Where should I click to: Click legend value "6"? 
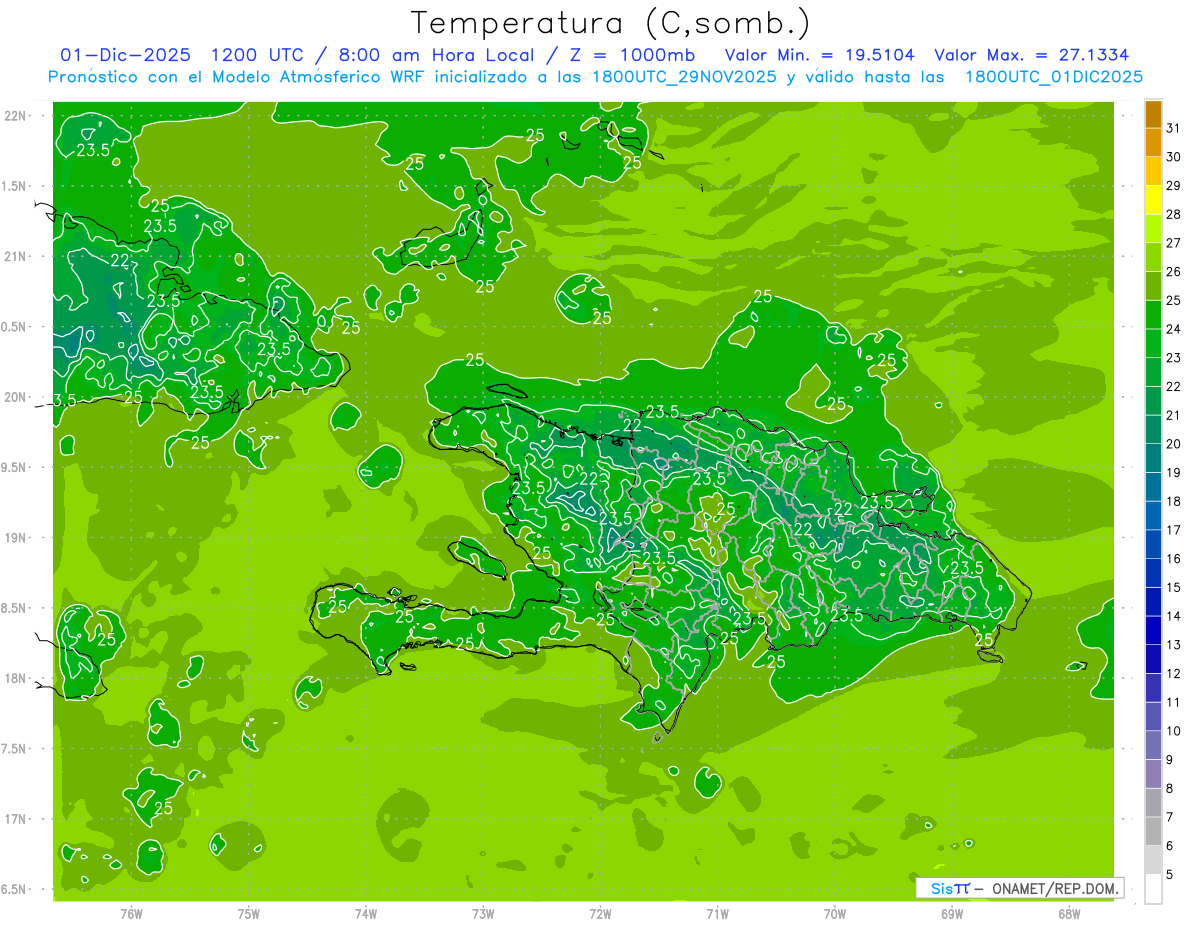pyautogui.click(x=1170, y=846)
